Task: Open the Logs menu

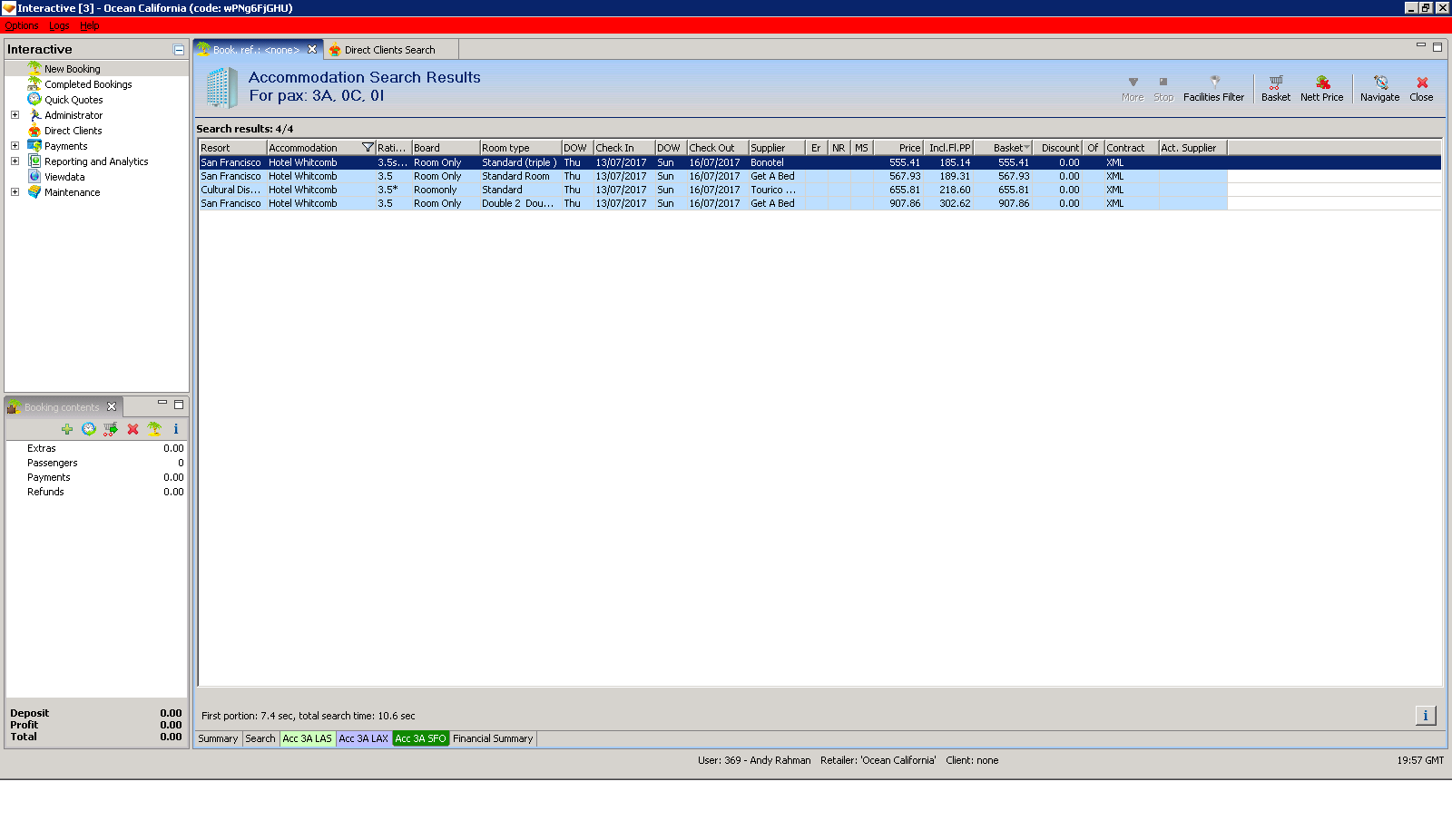Action: coord(59,25)
